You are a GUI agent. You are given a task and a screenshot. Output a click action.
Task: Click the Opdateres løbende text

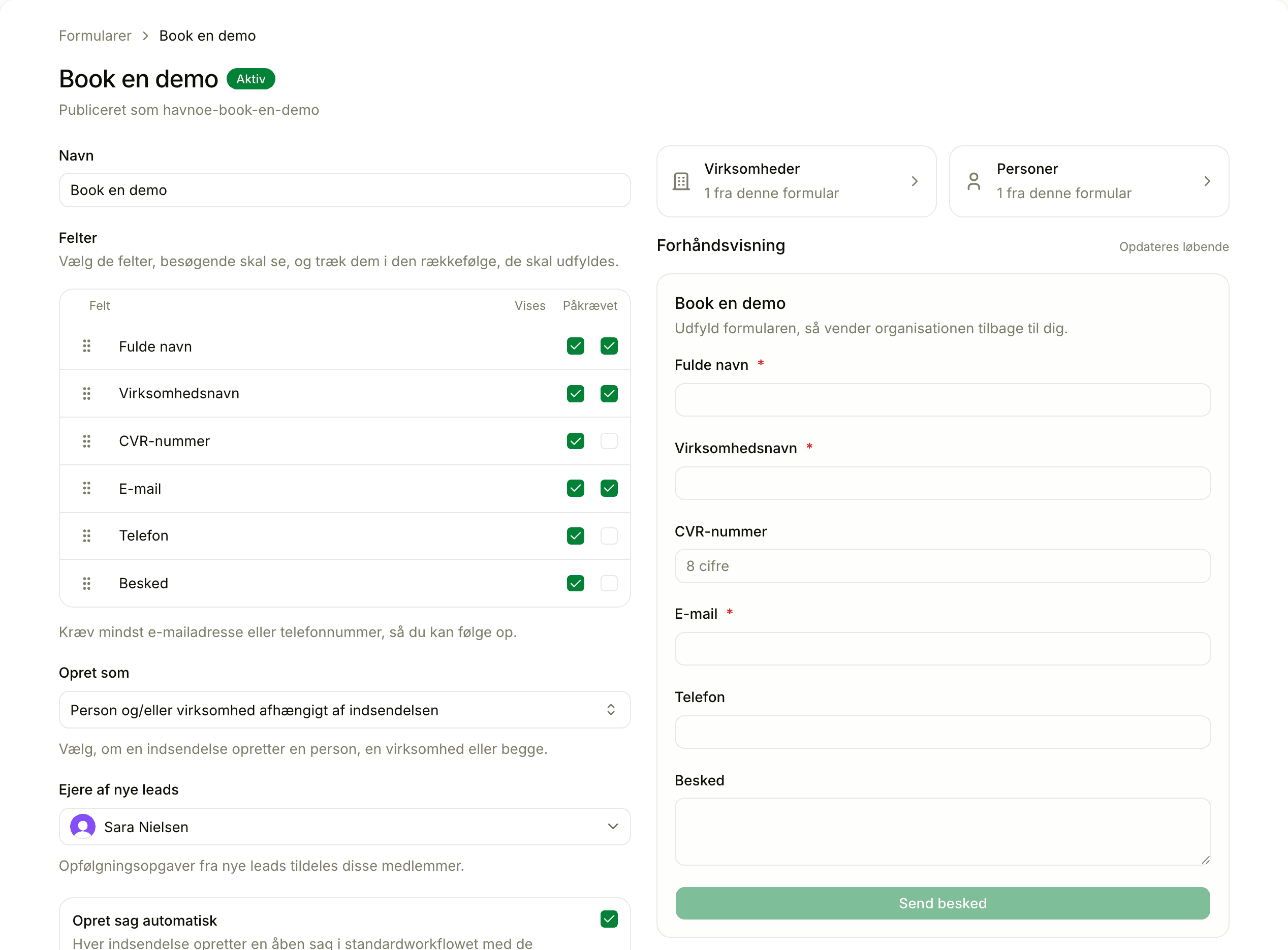(x=1174, y=247)
